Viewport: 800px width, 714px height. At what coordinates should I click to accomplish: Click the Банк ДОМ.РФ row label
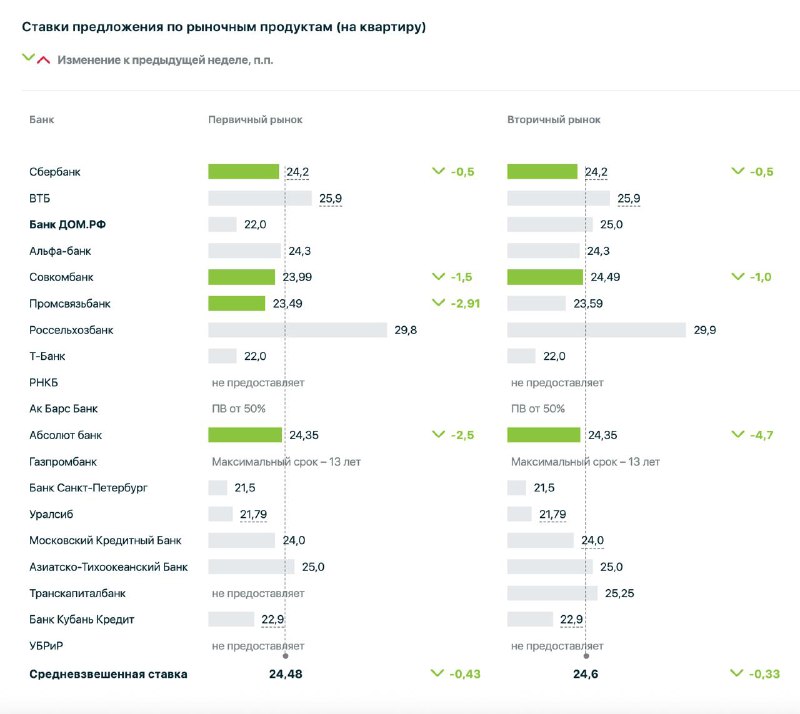coord(67,225)
